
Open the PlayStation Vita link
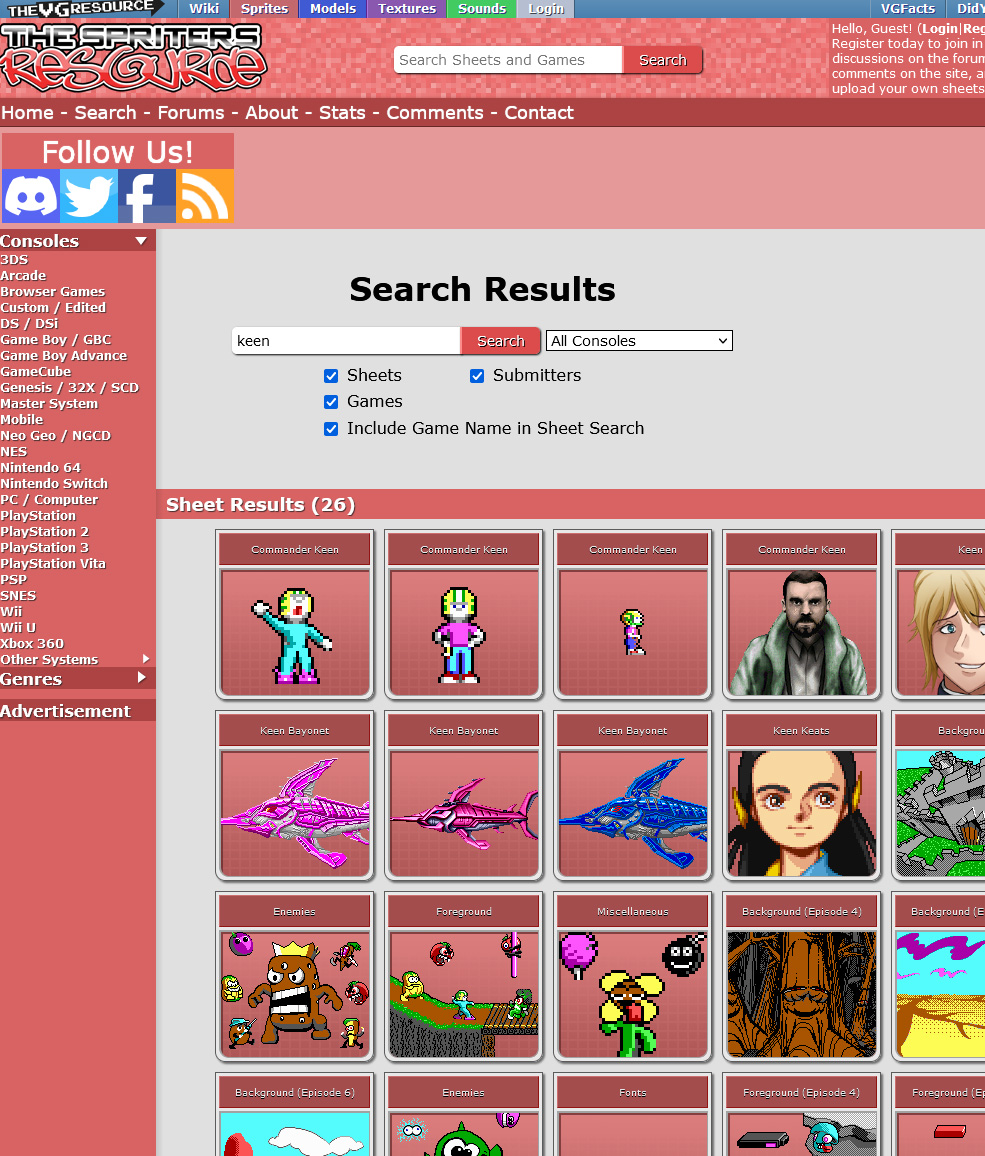[x=53, y=563]
